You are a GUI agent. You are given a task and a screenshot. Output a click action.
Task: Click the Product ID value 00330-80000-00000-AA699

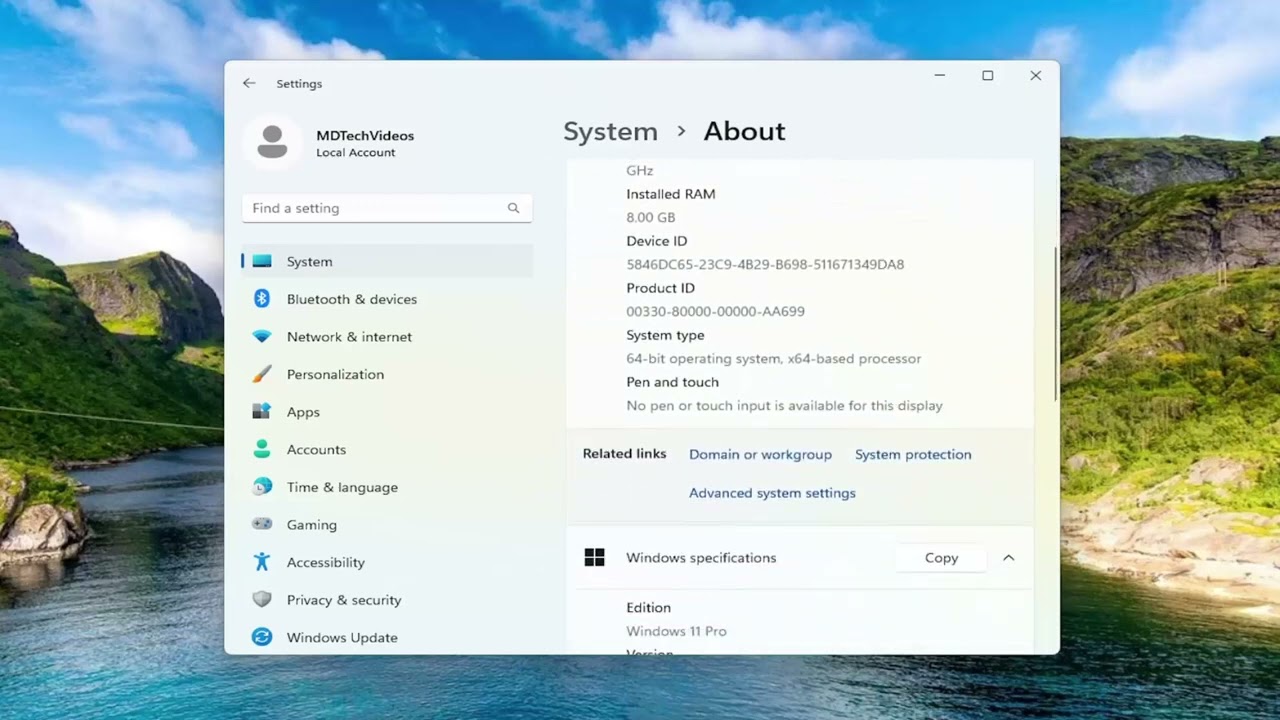click(715, 311)
